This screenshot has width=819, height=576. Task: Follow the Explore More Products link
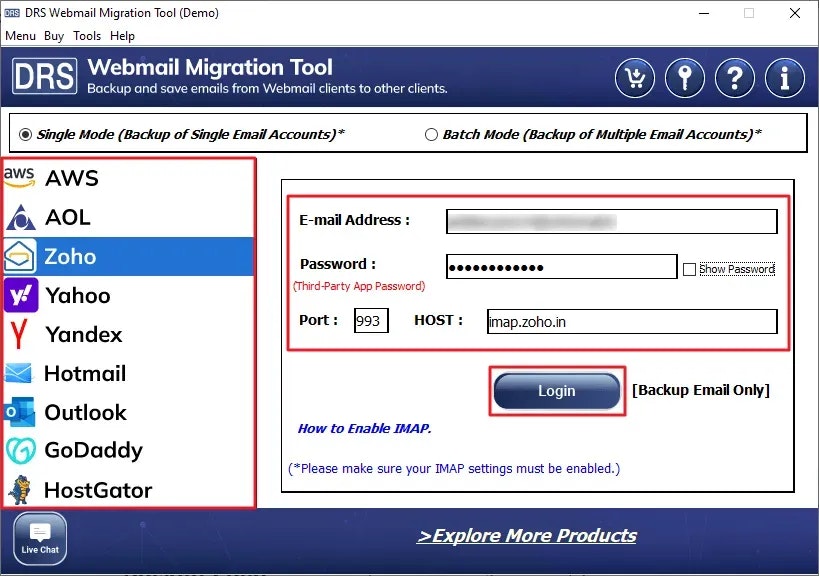tap(527, 536)
